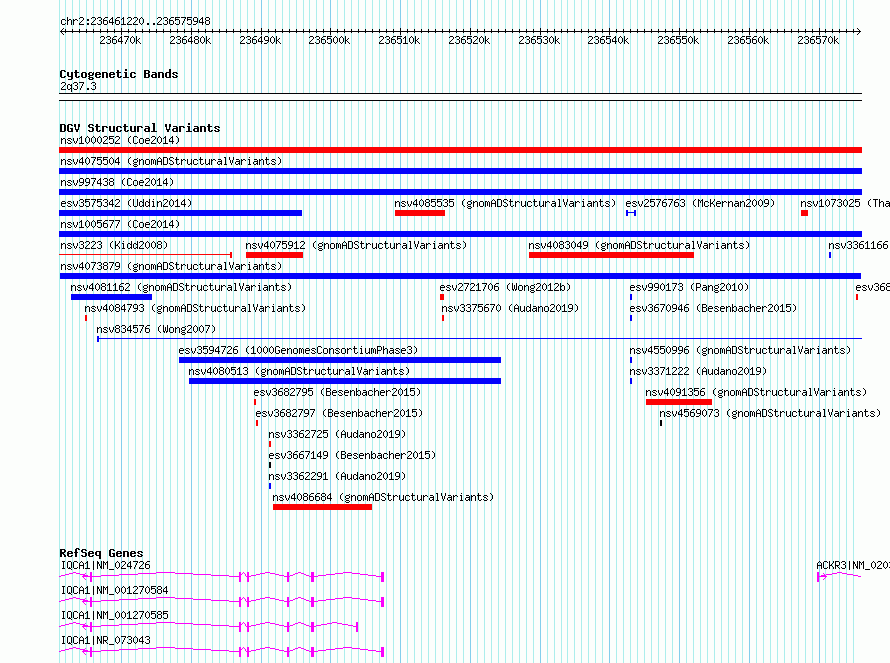Viewport: 890px width, 663px height.
Task: Click nsv4073879 gnomAD variant label
Action: pyautogui.click(x=171, y=266)
